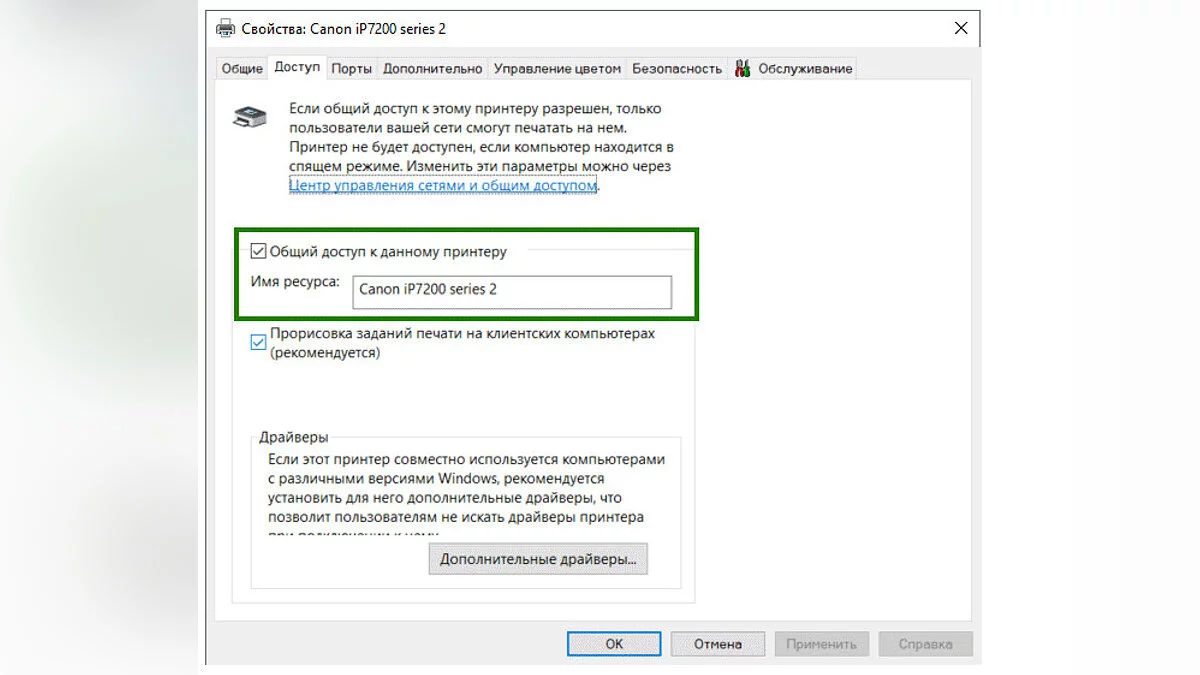Click the dialog title Свойства: Canon iP7200 series 2
1200x675 pixels.
pos(344,28)
